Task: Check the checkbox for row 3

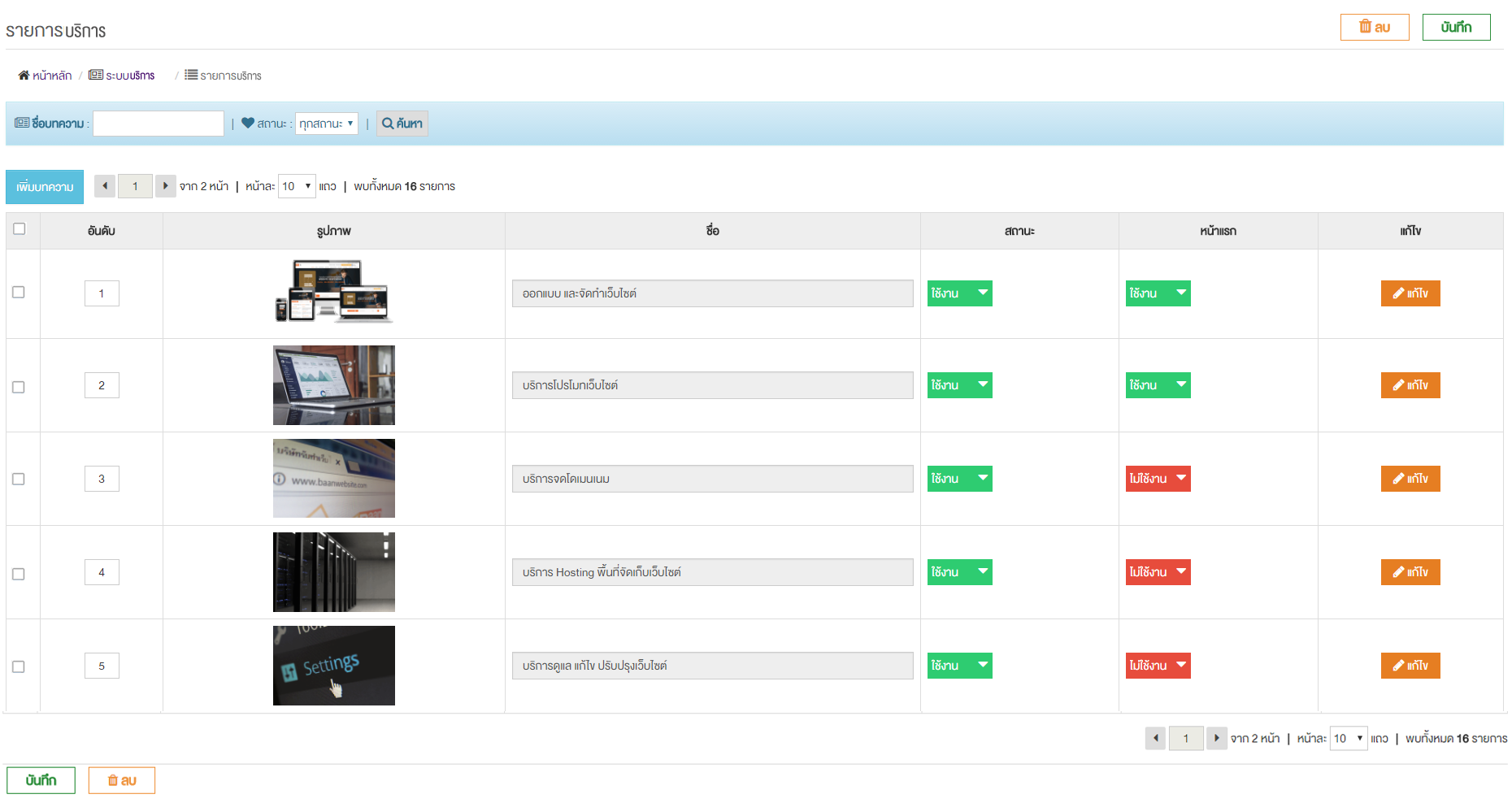Action: pyautogui.click(x=19, y=480)
